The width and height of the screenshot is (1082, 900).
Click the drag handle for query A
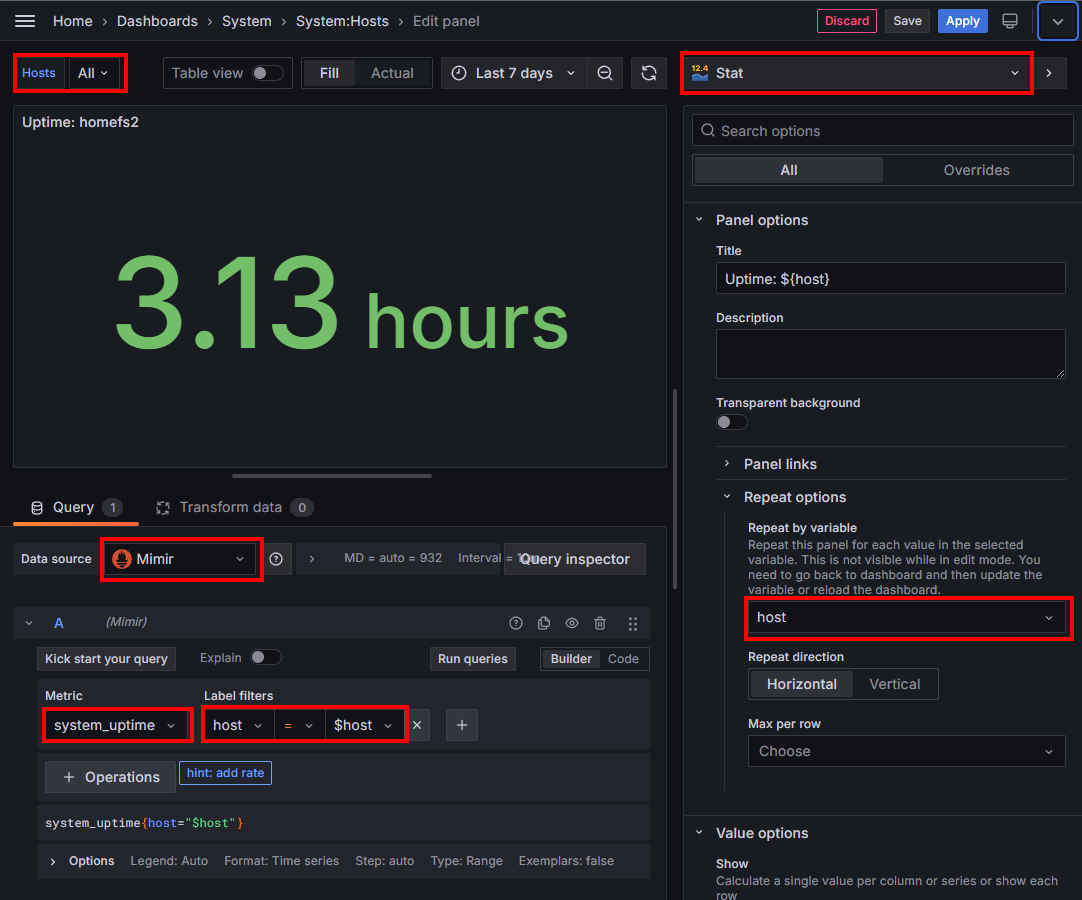(633, 623)
